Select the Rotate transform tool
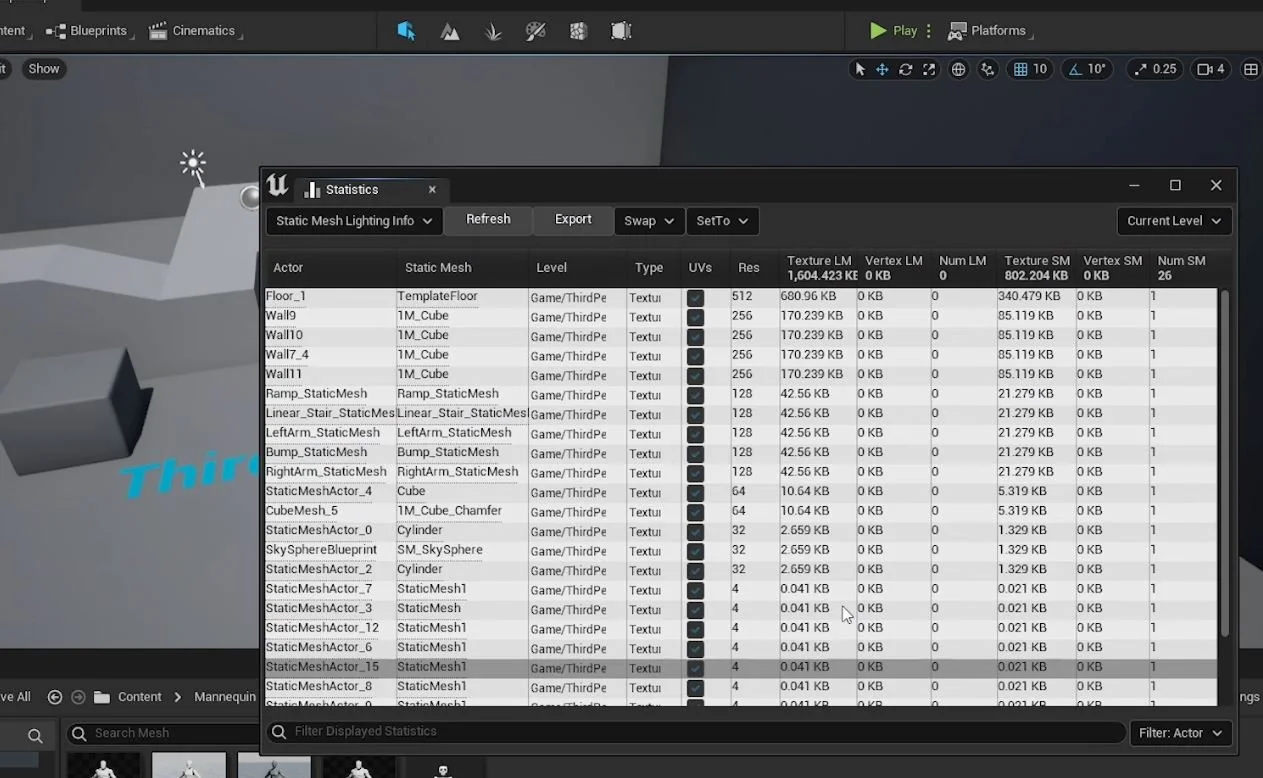1263x778 pixels. (905, 69)
